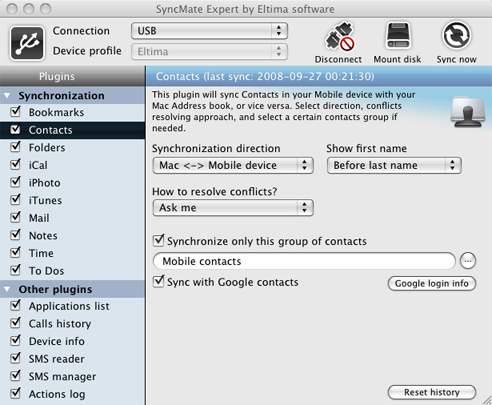Click the Plugins panel header
Viewport: 492px width, 405px height.
point(72,76)
